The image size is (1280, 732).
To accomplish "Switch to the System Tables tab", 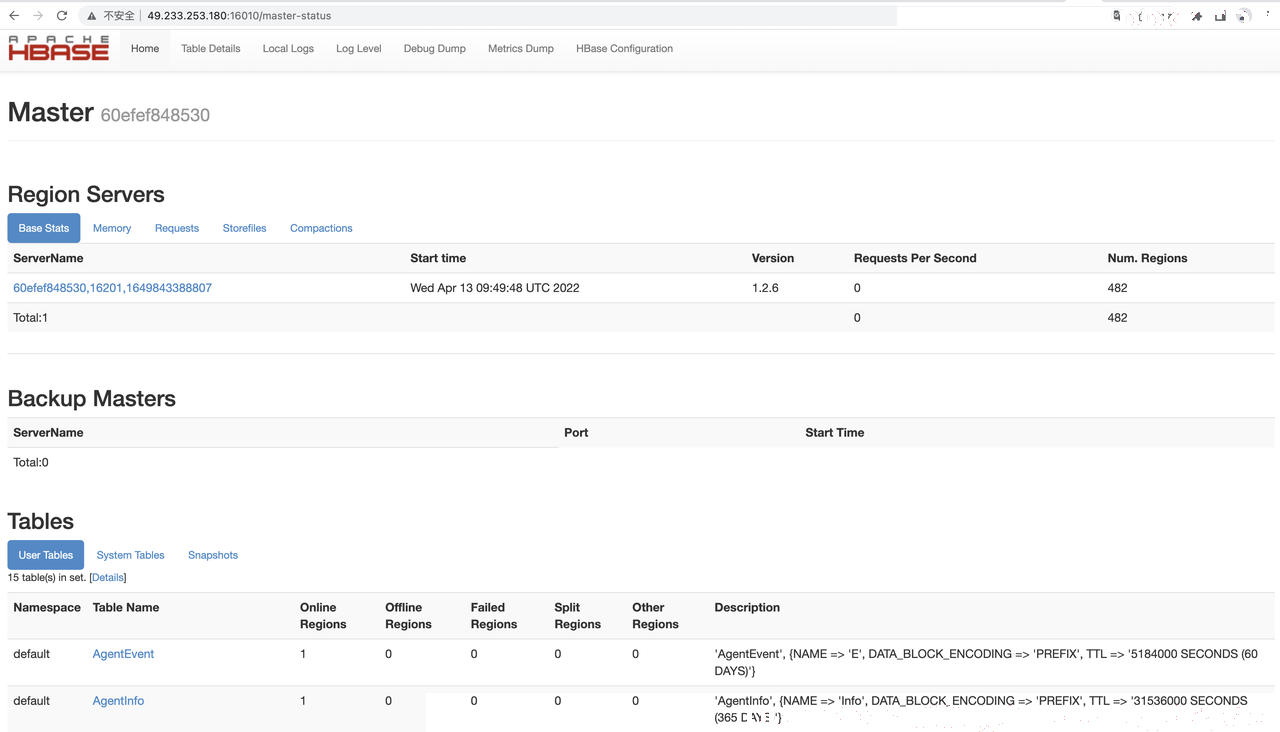I will tap(130, 555).
